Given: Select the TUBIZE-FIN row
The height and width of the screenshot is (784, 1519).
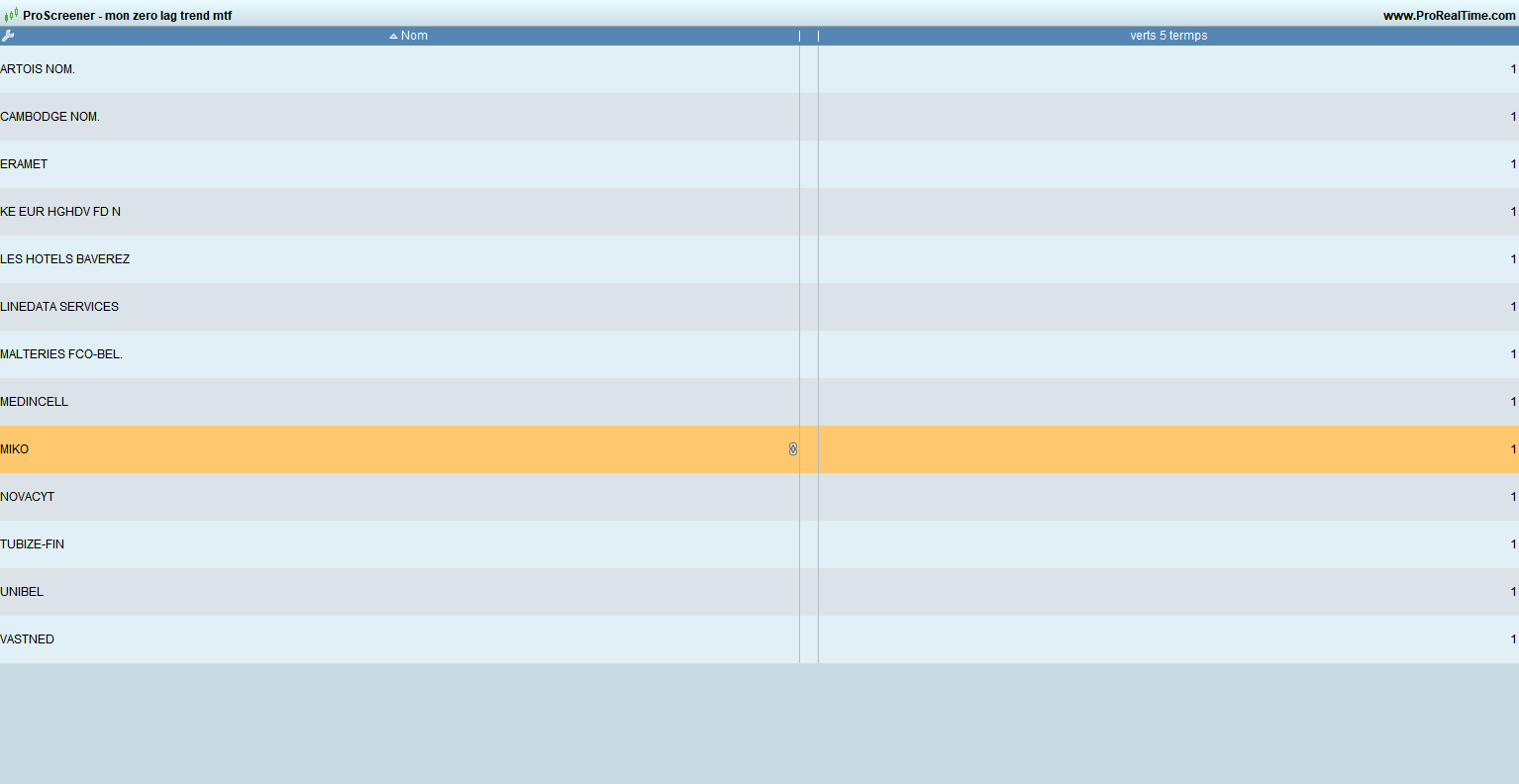Looking at the screenshot, I should [759, 544].
